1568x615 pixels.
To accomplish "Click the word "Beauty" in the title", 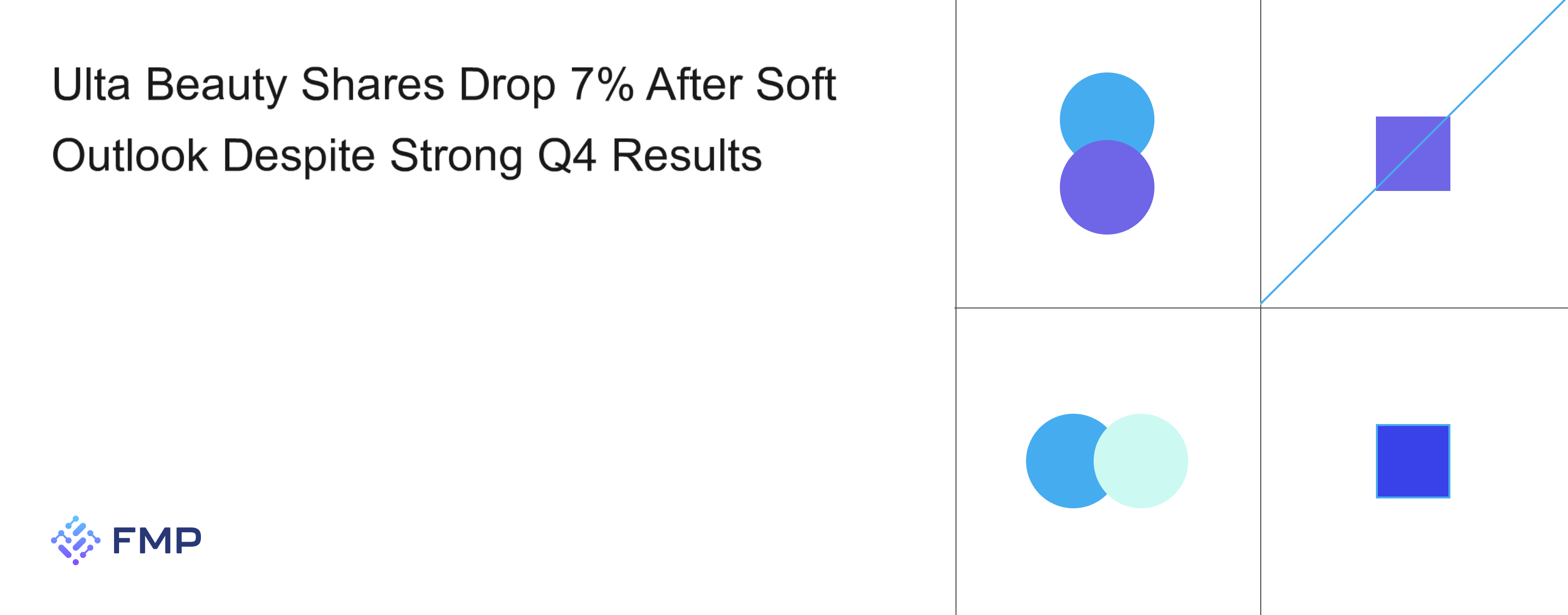I will click(216, 85).
